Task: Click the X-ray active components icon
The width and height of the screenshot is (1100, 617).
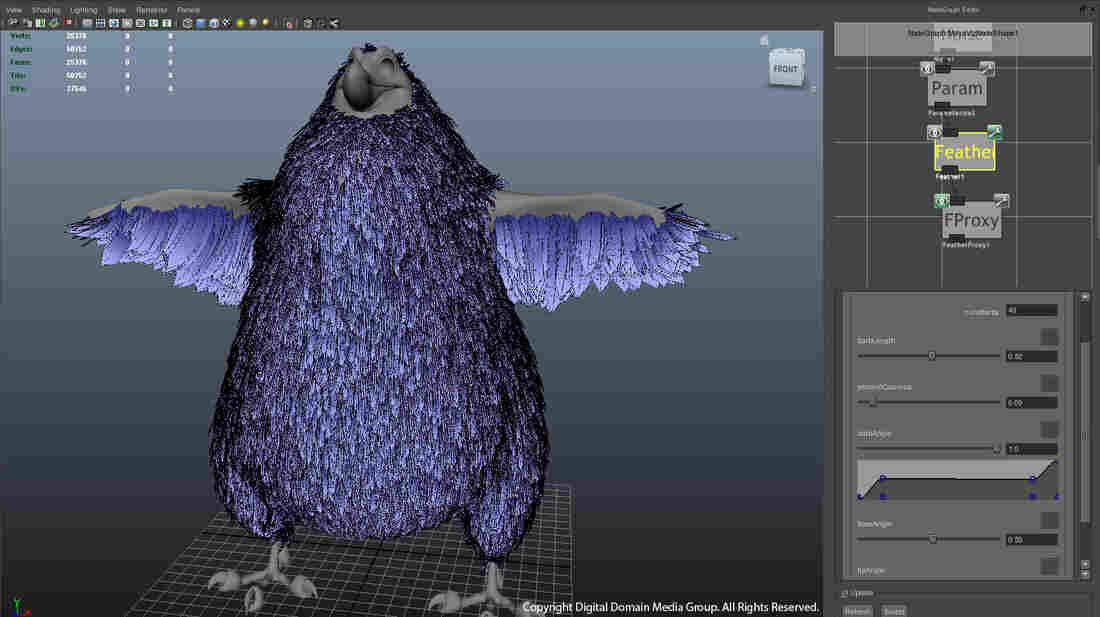Action: [321, 23]
